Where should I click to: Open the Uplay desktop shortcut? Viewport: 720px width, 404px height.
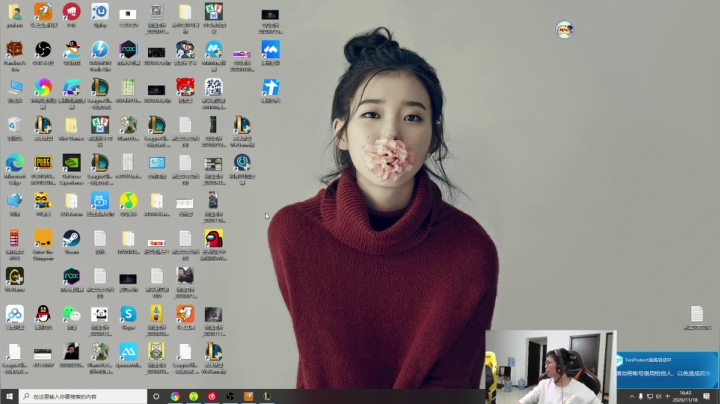click(100, 12)
